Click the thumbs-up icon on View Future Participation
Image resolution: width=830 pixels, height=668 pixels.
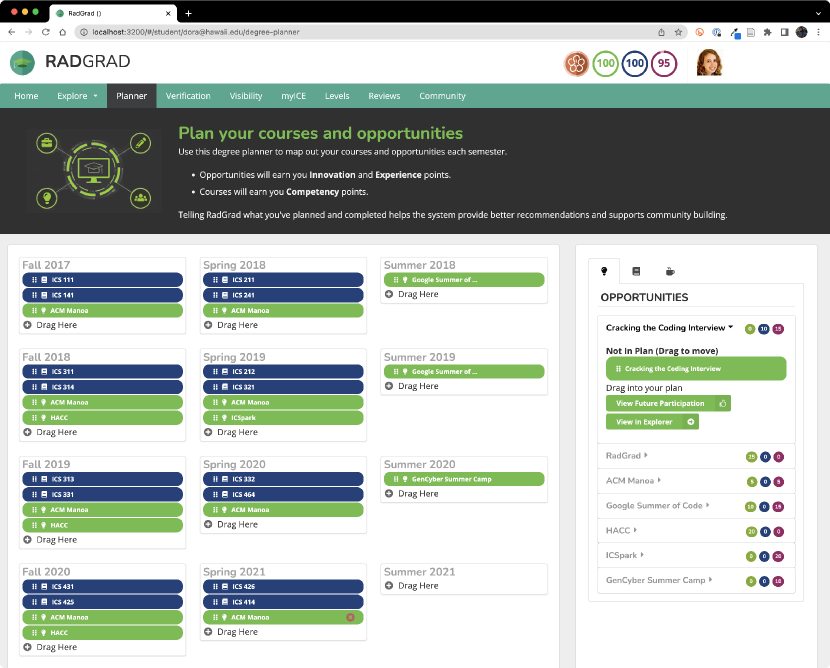tap(723, 403)
